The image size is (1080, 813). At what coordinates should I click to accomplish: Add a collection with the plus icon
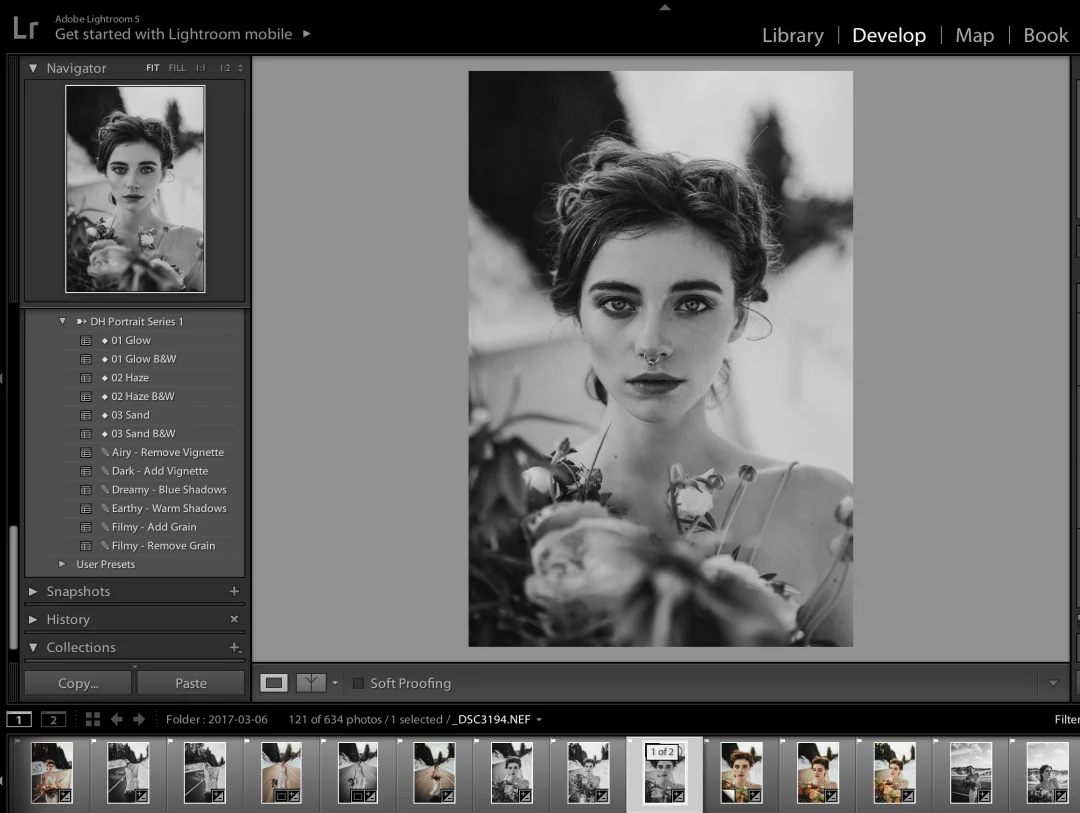(234, 647)
